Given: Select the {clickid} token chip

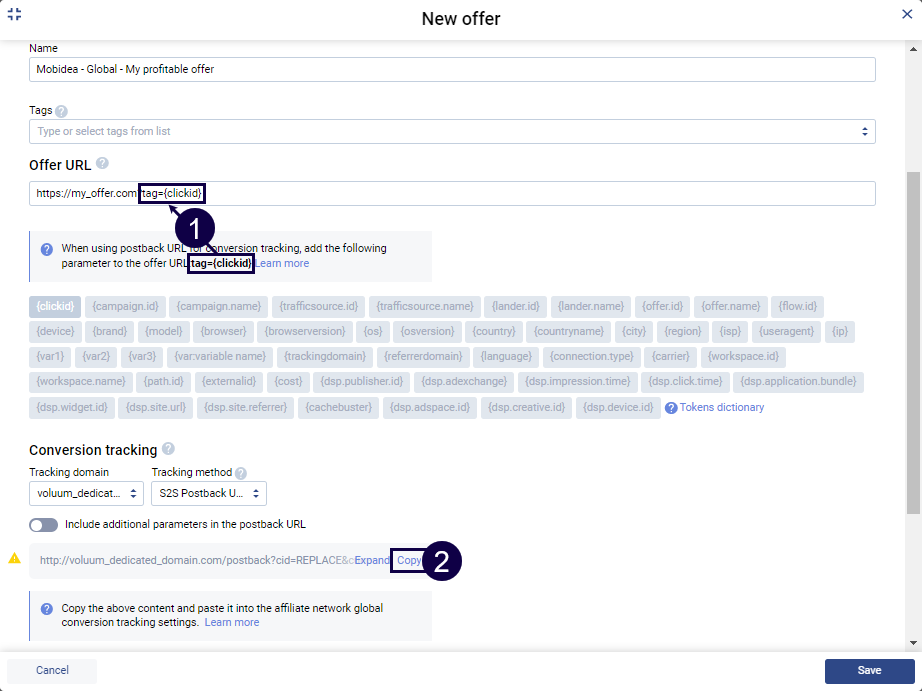Looking at the screenshot, I should pyautogui.click(x=55, y=306).
